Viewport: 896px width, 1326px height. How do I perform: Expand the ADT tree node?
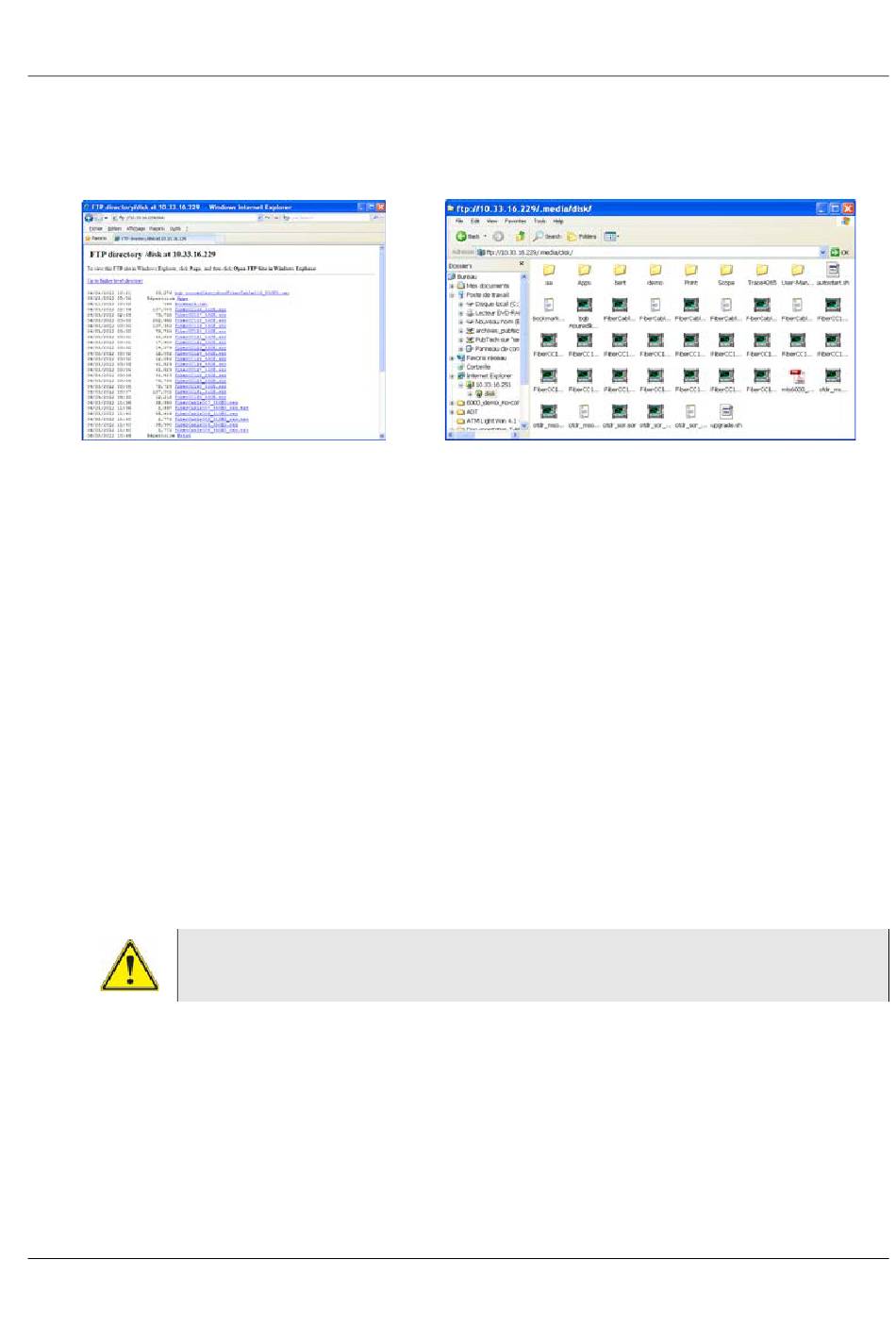(x=452, y=411)
